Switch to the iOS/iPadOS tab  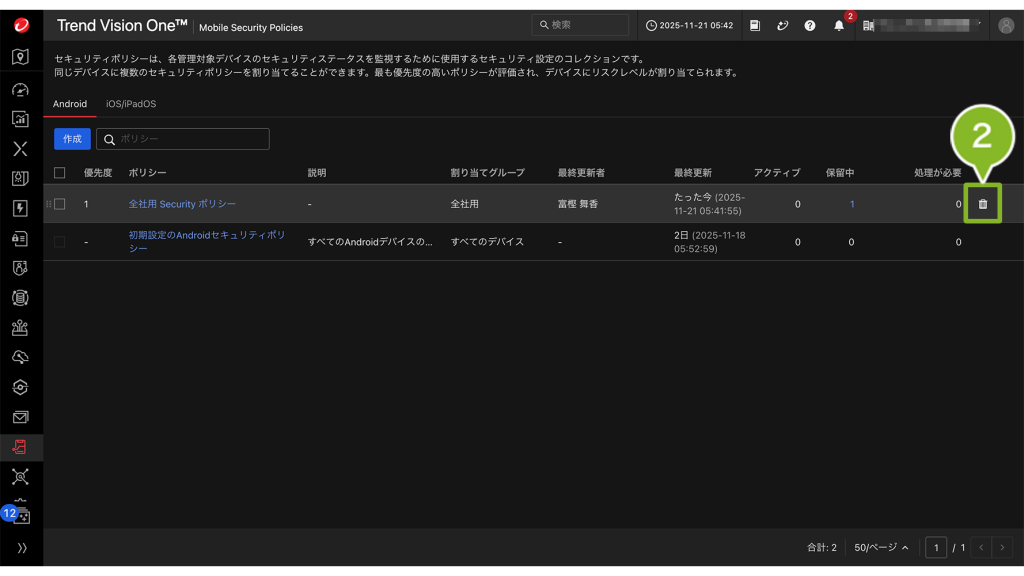(131, 104)
